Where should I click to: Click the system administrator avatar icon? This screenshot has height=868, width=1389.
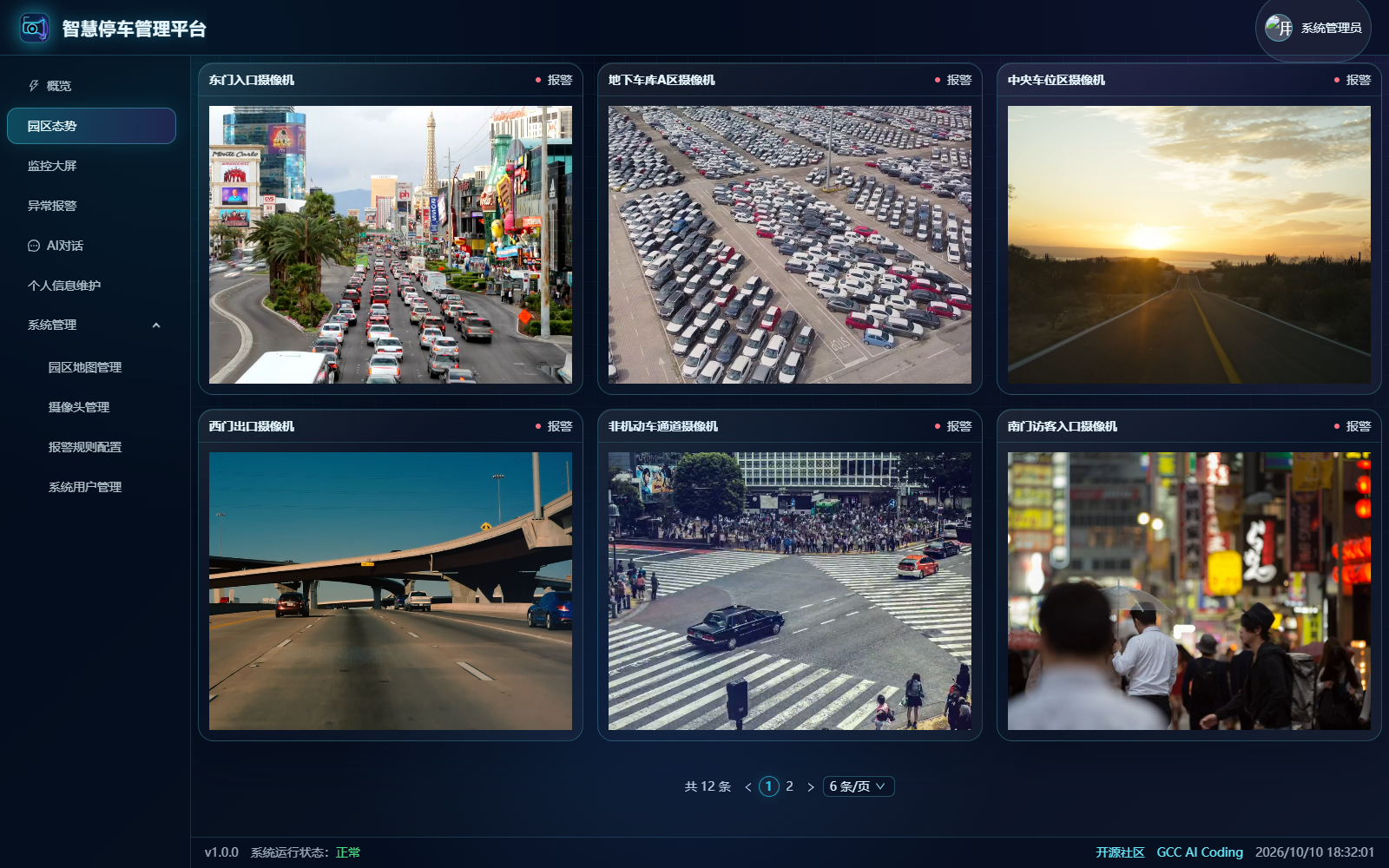(1279, 28)
